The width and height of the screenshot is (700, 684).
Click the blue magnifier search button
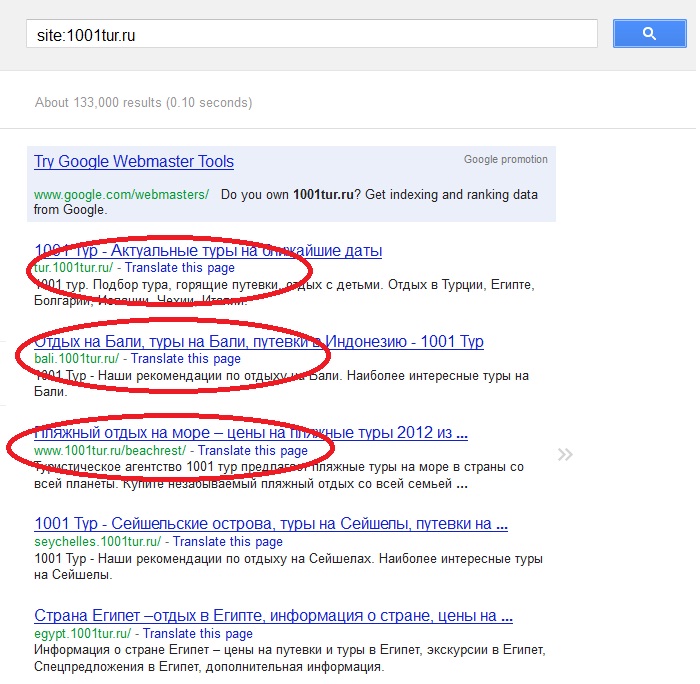[x=649, y=33]
